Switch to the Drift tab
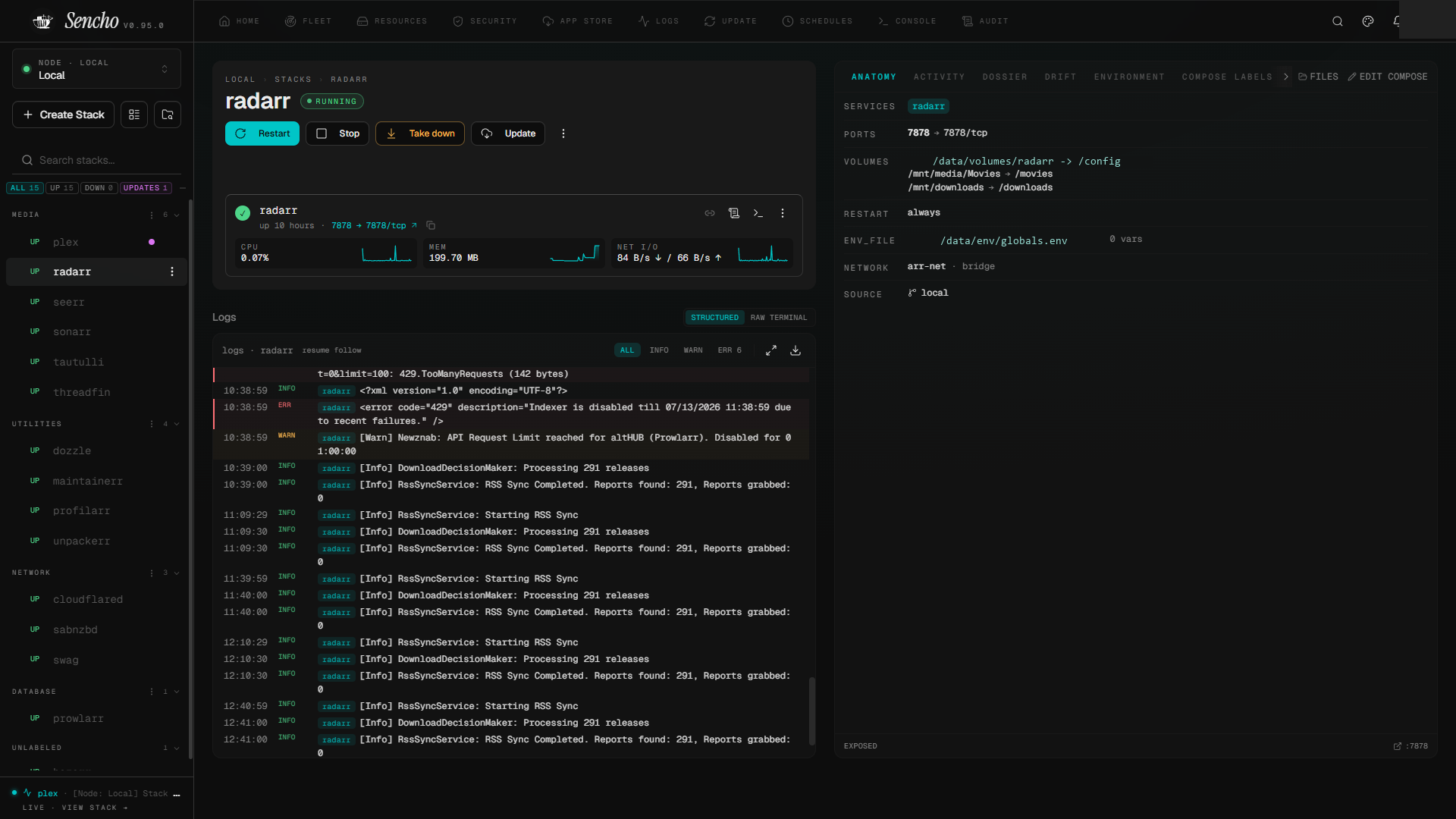 (1060, 77)
